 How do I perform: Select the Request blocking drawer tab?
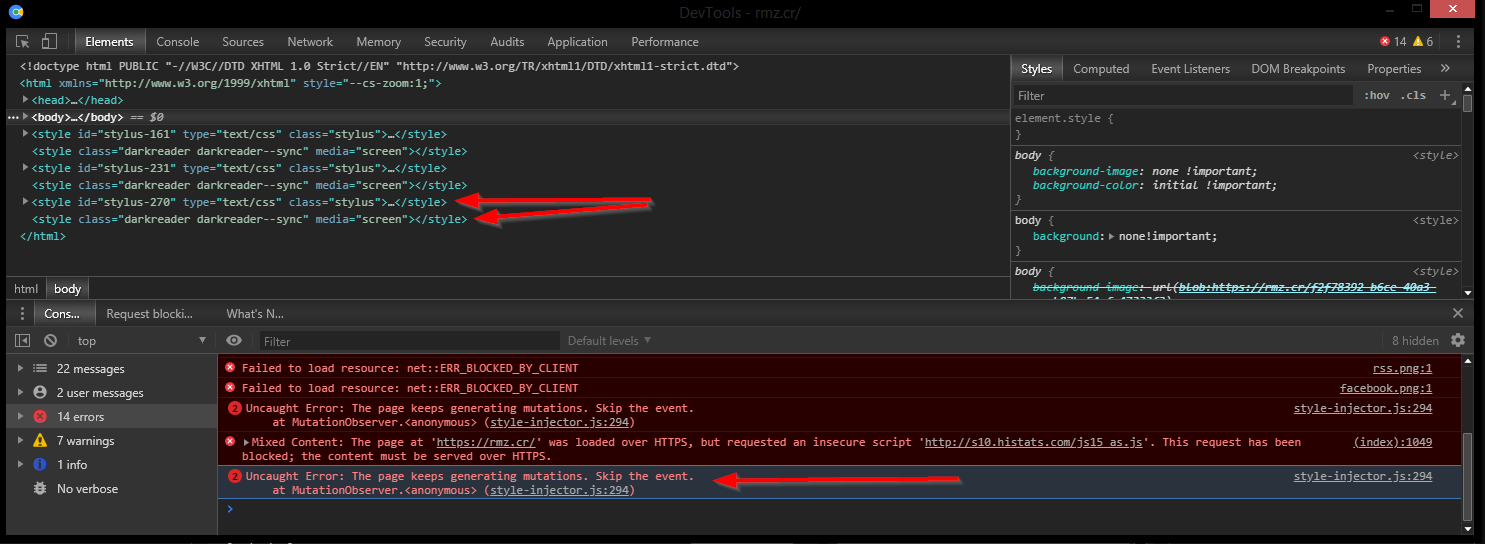pos(150,313)
